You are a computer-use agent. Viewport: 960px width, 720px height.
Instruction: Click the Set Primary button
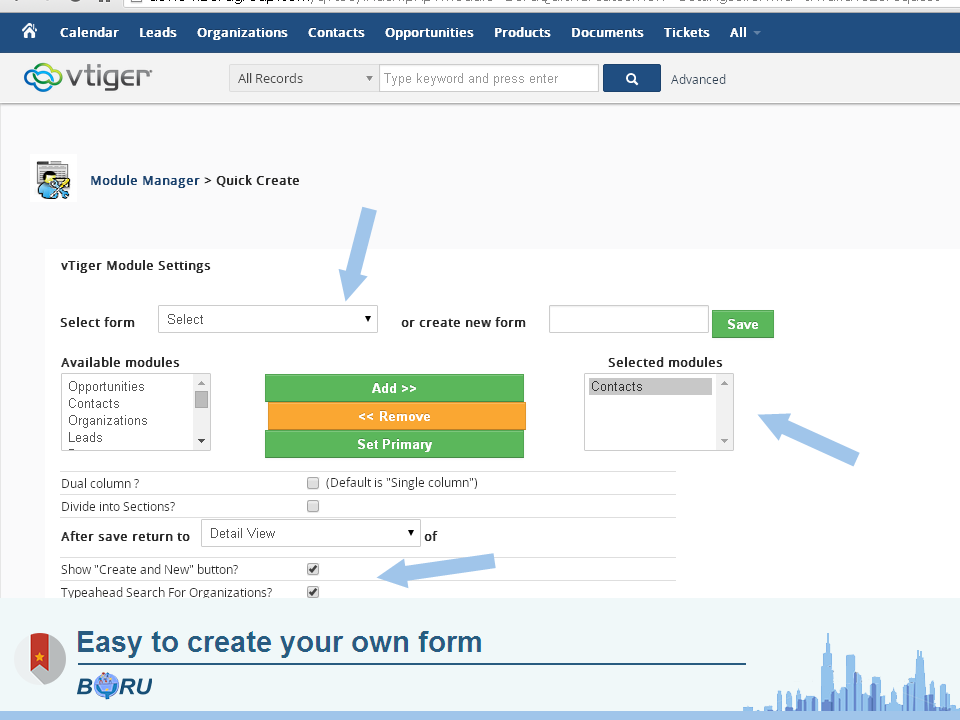click(394, 444)
